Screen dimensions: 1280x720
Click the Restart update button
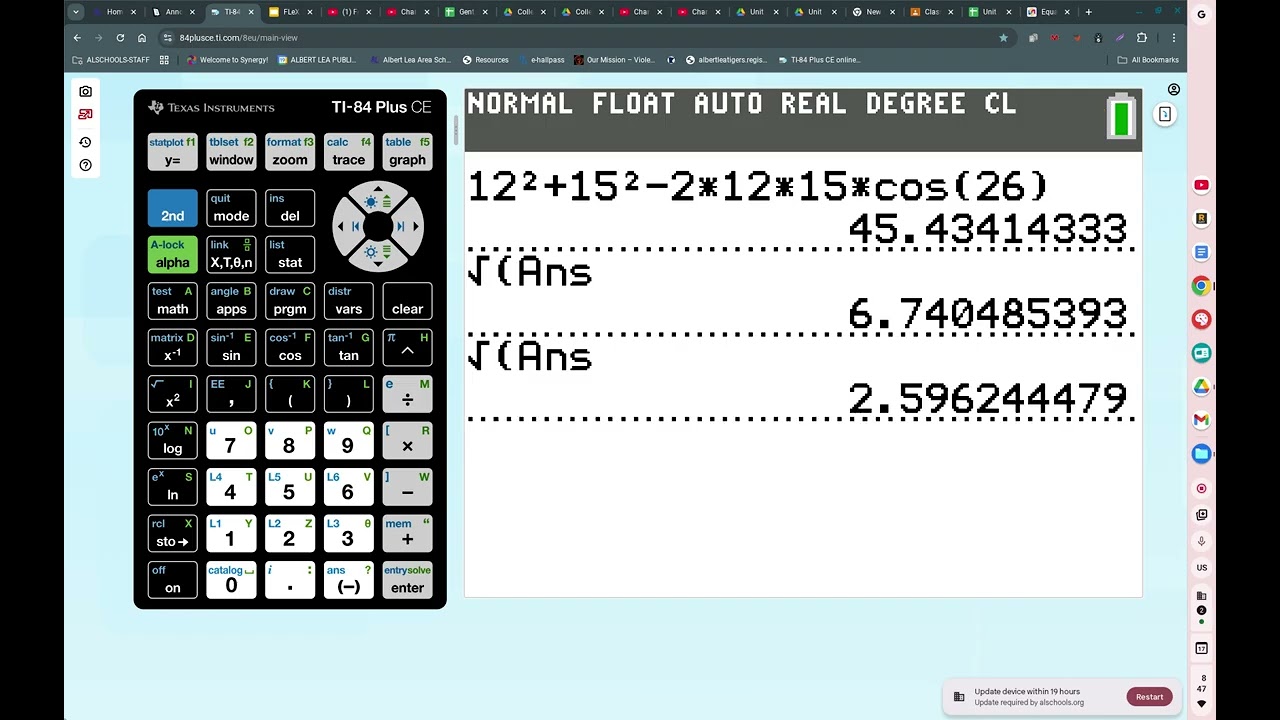pos(1149,697)
